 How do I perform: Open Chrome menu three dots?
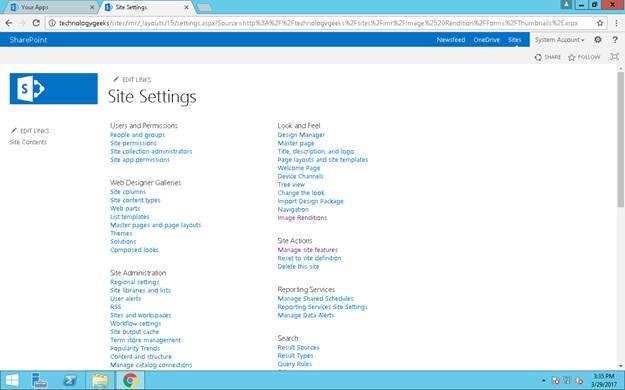pyautogui.click(x=616, y=23)
